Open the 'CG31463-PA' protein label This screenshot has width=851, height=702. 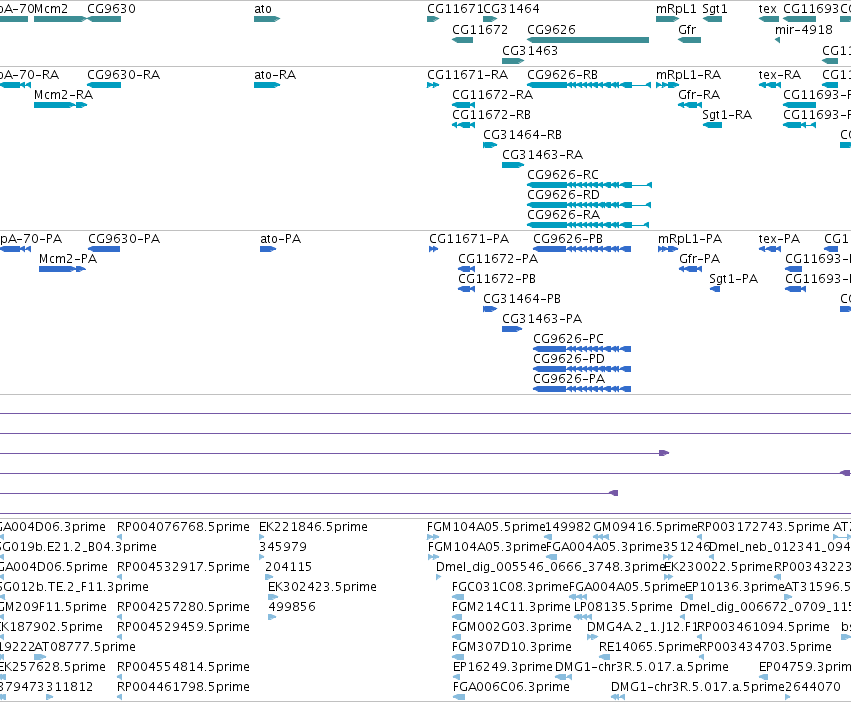click(x=542, y=319)
